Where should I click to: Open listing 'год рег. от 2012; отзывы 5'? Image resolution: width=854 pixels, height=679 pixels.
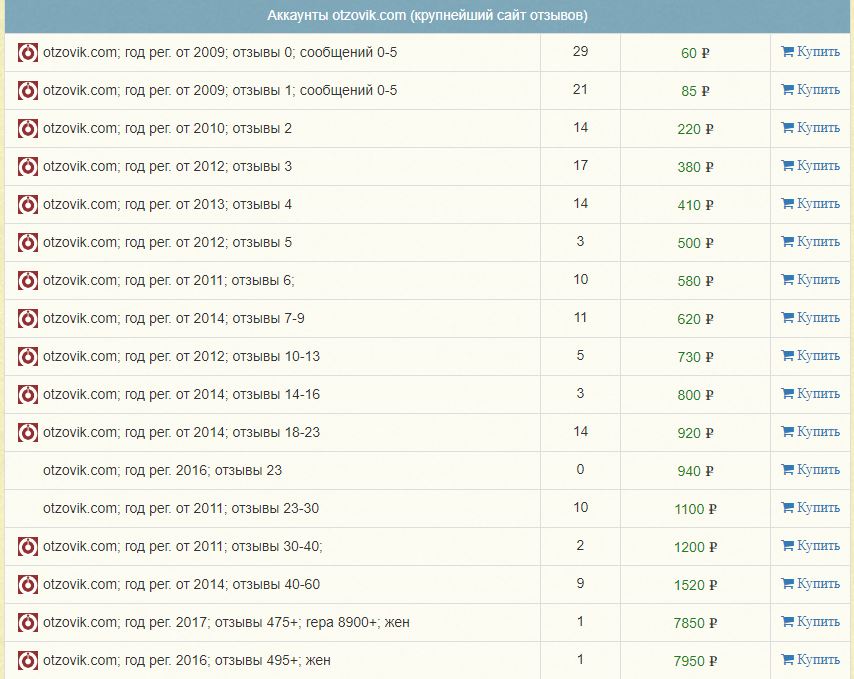tap(167, 242)
